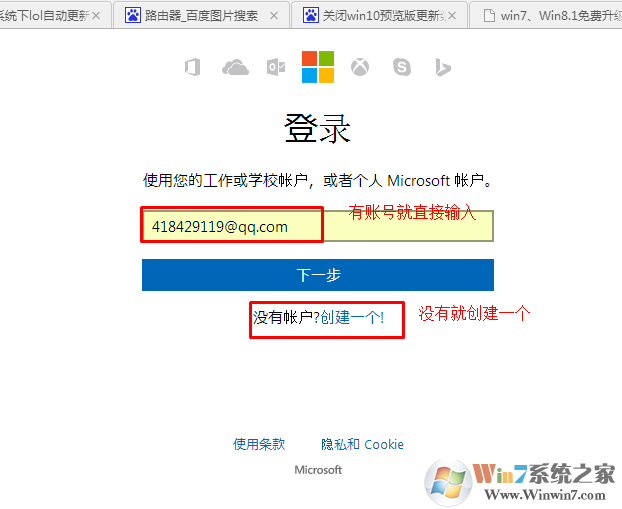The width and height of the screenshot is (622, 509).
Task: Open the 创建一个! link
Action: [x=352, y=317]
